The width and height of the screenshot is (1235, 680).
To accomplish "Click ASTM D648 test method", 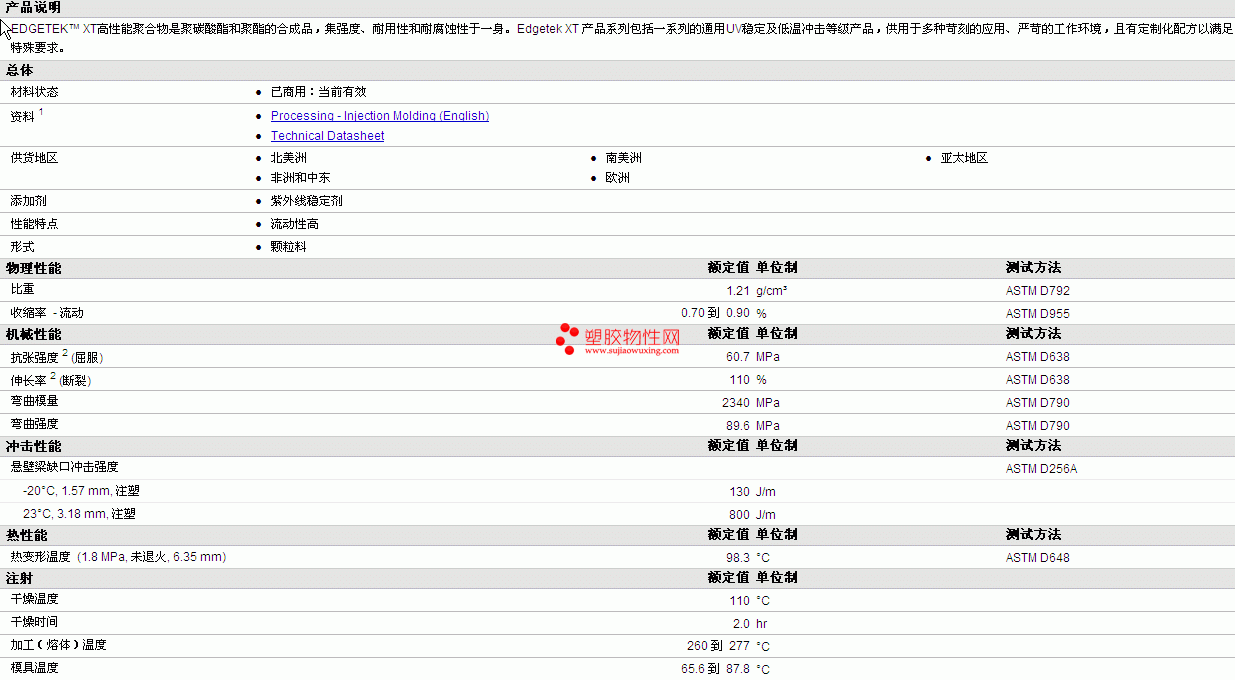I will [x=1038, y=558].
